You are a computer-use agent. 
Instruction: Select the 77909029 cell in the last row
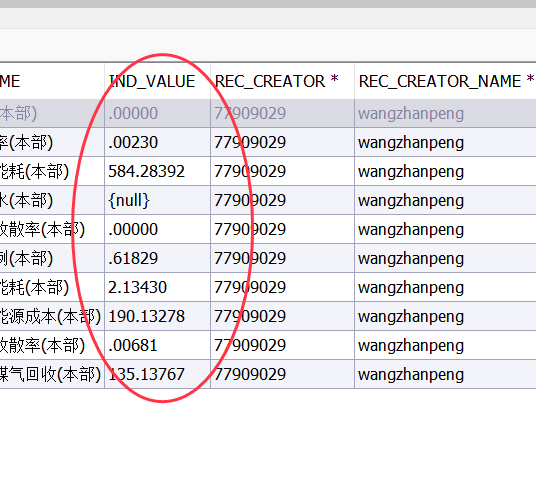click(x=283, y=374)
